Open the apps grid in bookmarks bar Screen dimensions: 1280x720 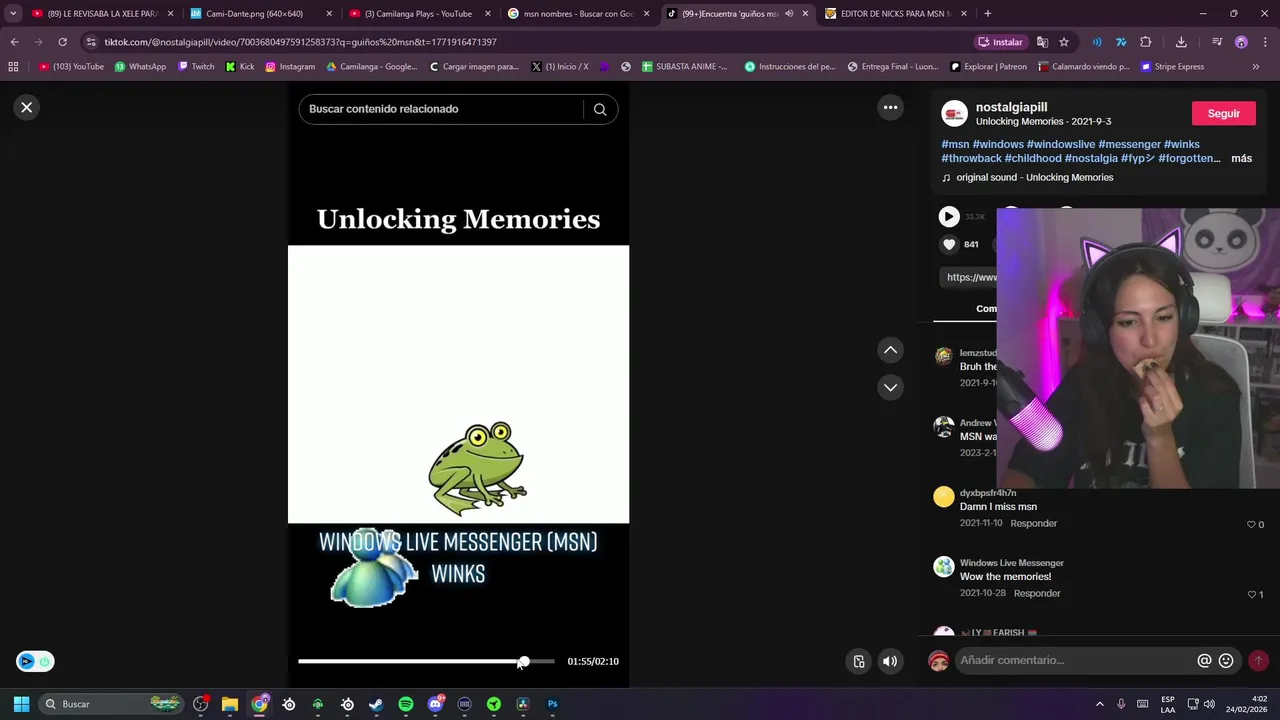tap(13, 67)
